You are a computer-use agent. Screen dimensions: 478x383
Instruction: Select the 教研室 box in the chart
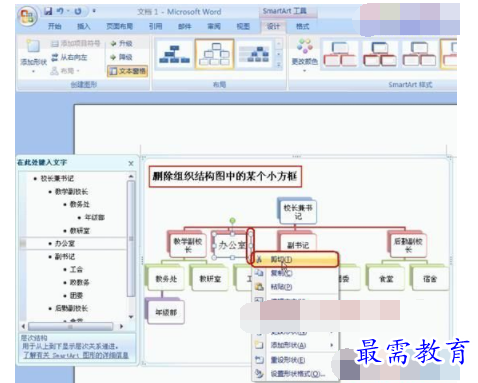click(210, 279)
